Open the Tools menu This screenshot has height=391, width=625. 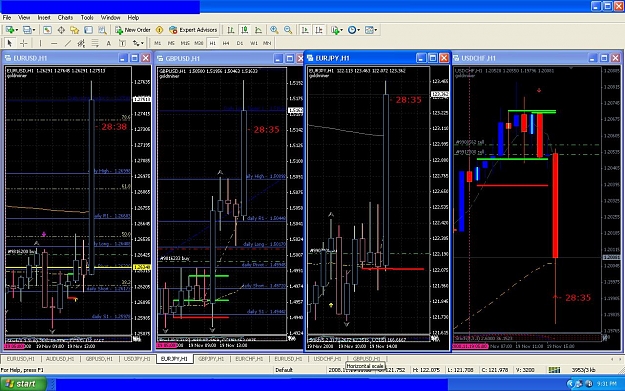87,18
